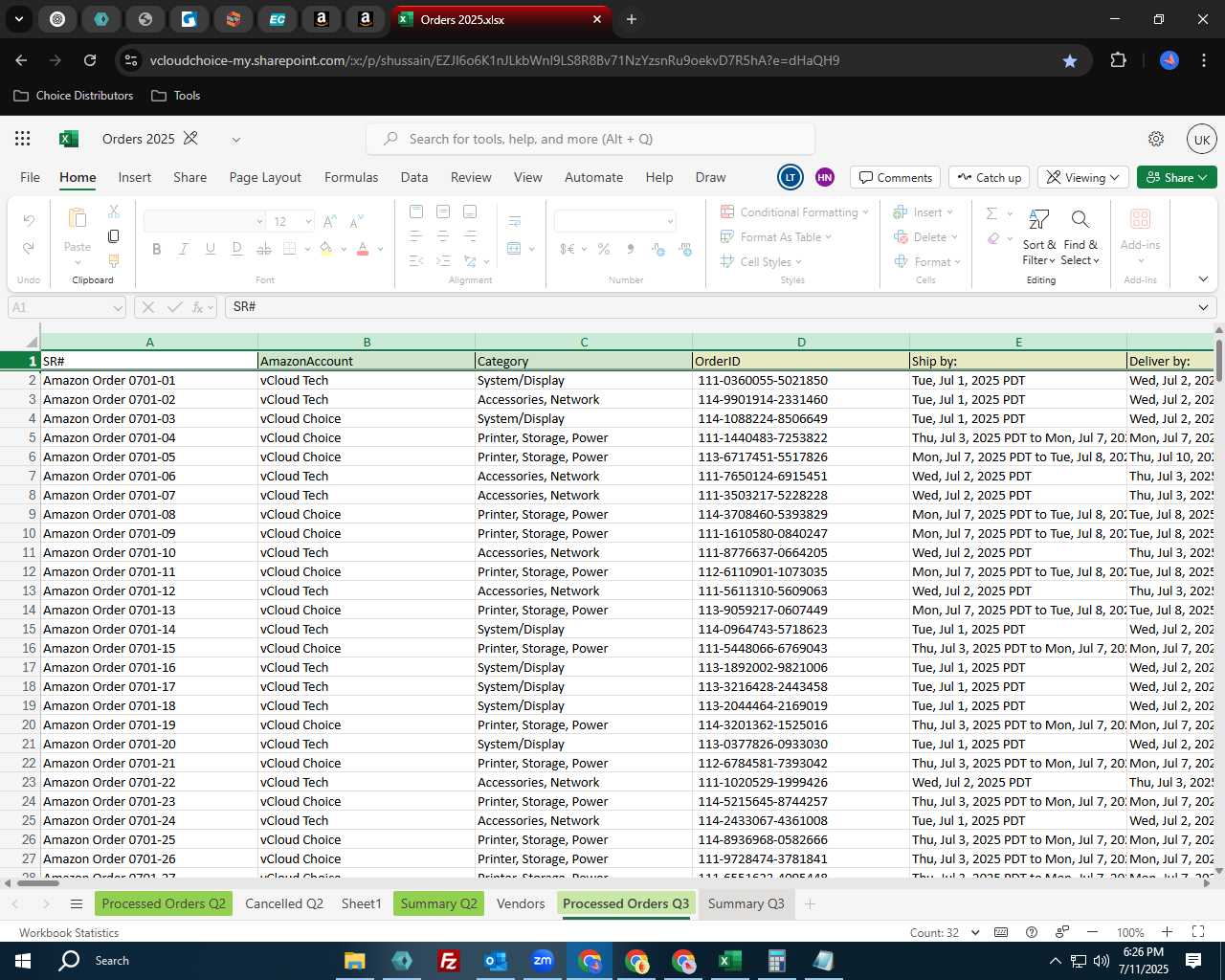Apply Percent Style format

(x=604, y=249)
